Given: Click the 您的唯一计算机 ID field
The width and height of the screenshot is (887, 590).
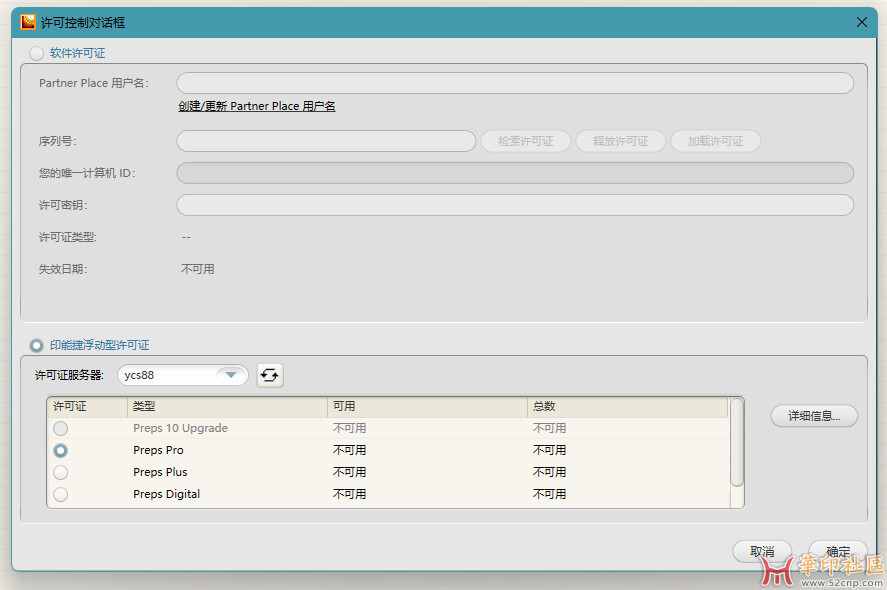Looking at the screenshot, I should (x=515, y=173).
